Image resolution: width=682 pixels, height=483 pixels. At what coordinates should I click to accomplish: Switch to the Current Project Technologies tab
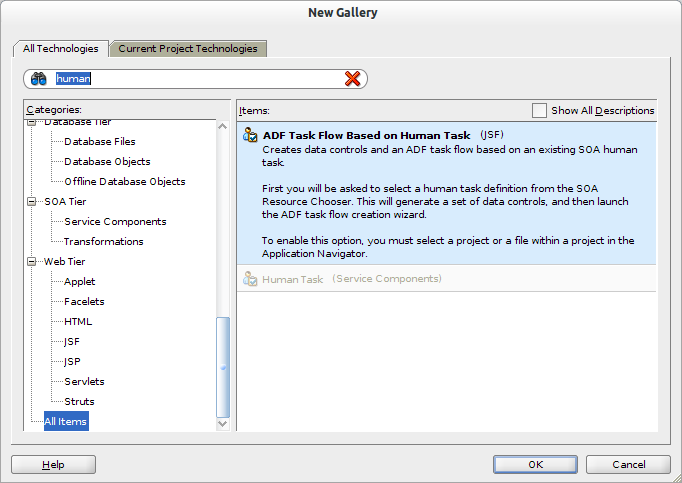coord(188,48)
